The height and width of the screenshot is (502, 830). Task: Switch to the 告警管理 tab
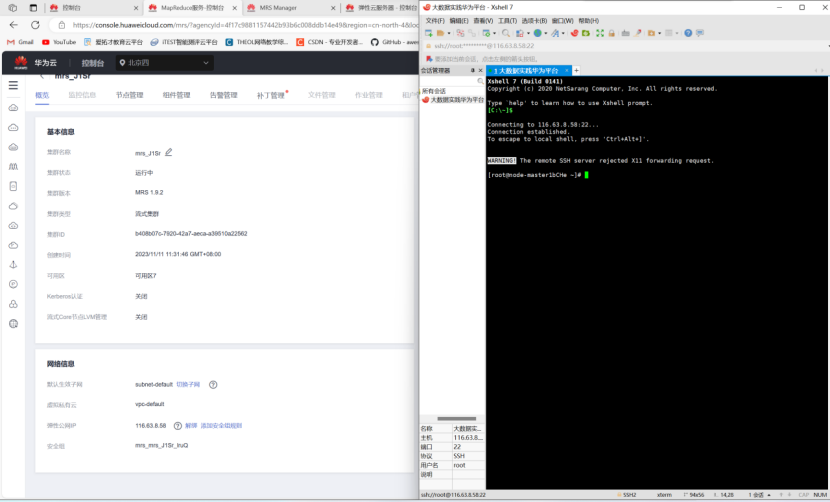tap(223, 95)
